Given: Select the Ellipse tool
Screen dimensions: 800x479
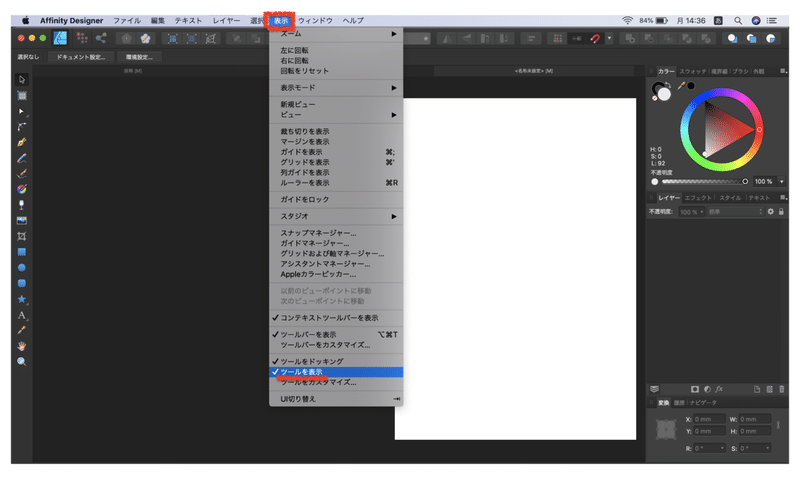Looking at the screenshot, I should coord(21,267).
